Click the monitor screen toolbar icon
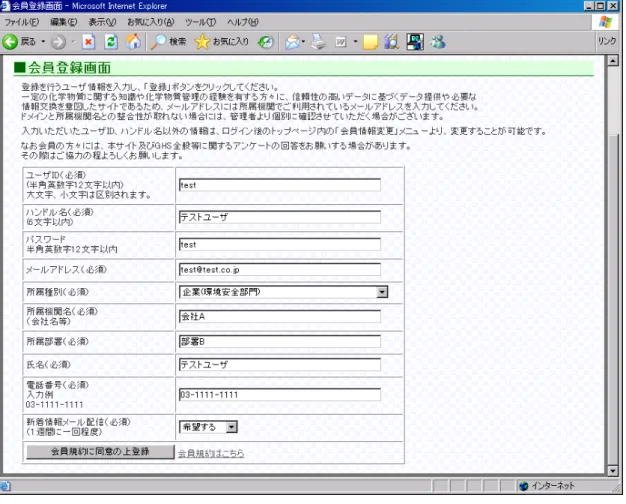 pos(415,42)
